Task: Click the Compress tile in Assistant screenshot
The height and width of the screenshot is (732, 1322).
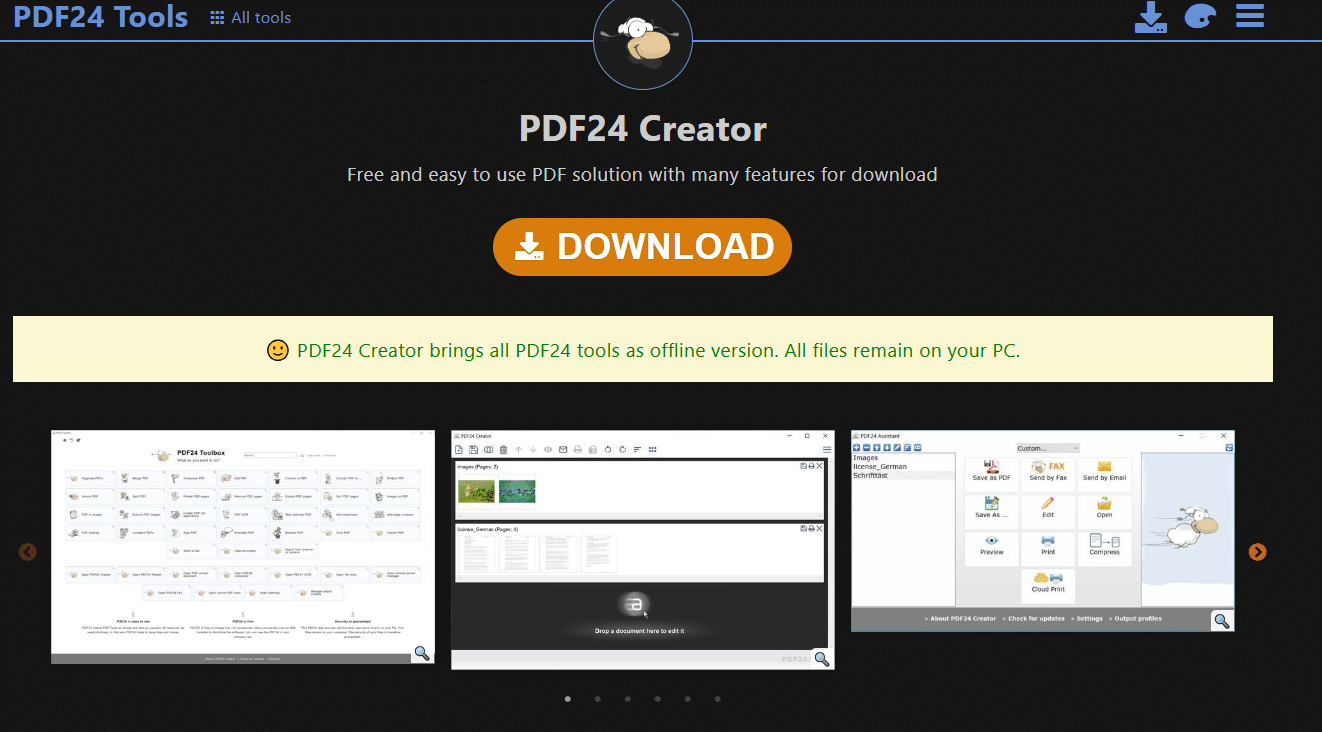Action: (1105, 549)
